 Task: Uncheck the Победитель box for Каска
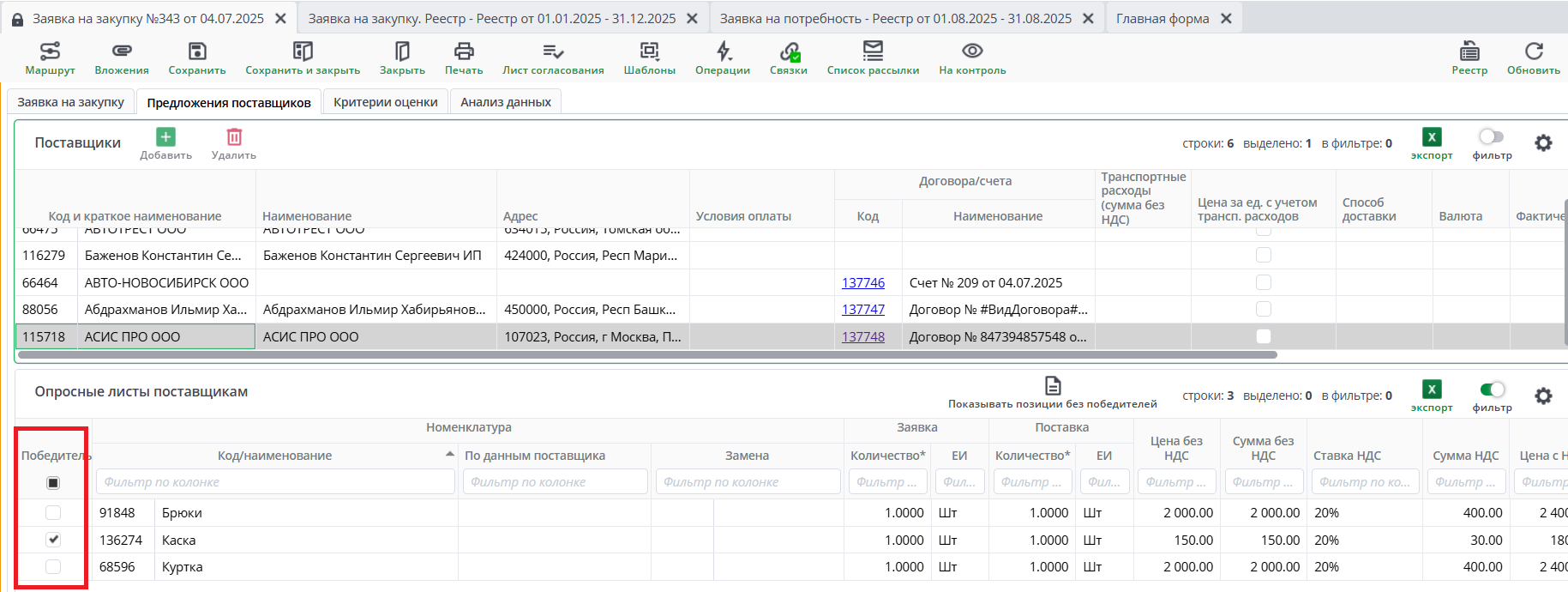click(x=53, y=540)
